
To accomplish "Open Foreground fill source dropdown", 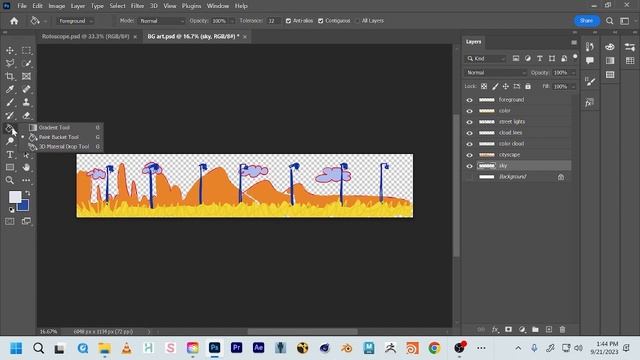I will coord(76,21).
